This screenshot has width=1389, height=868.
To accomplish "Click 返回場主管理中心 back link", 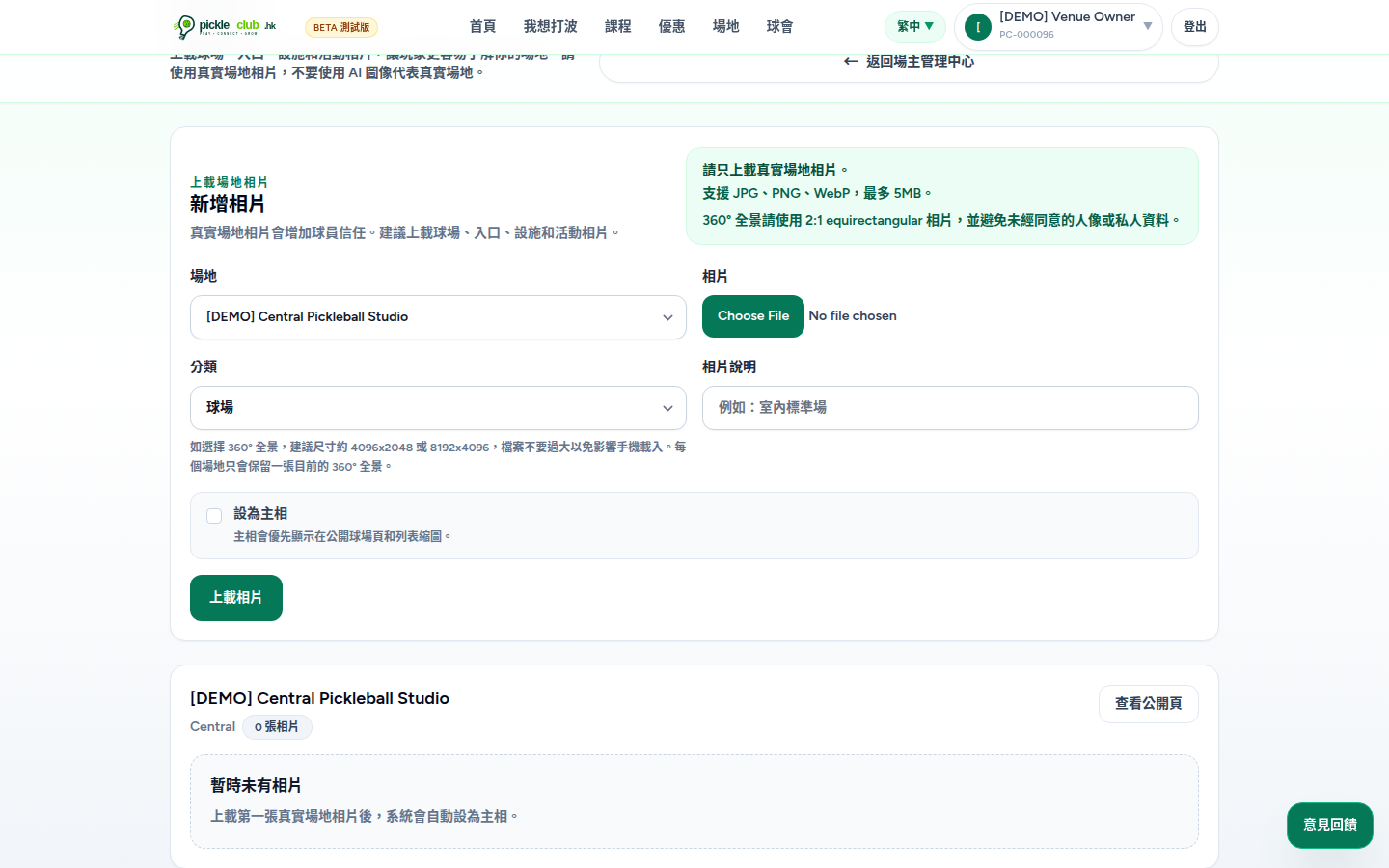I will [x=909, y=62].
